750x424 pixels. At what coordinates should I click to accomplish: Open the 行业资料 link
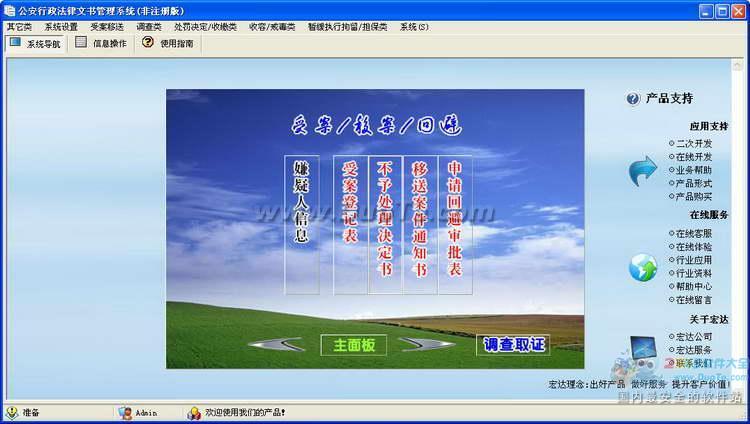click(x=694, y=273)
